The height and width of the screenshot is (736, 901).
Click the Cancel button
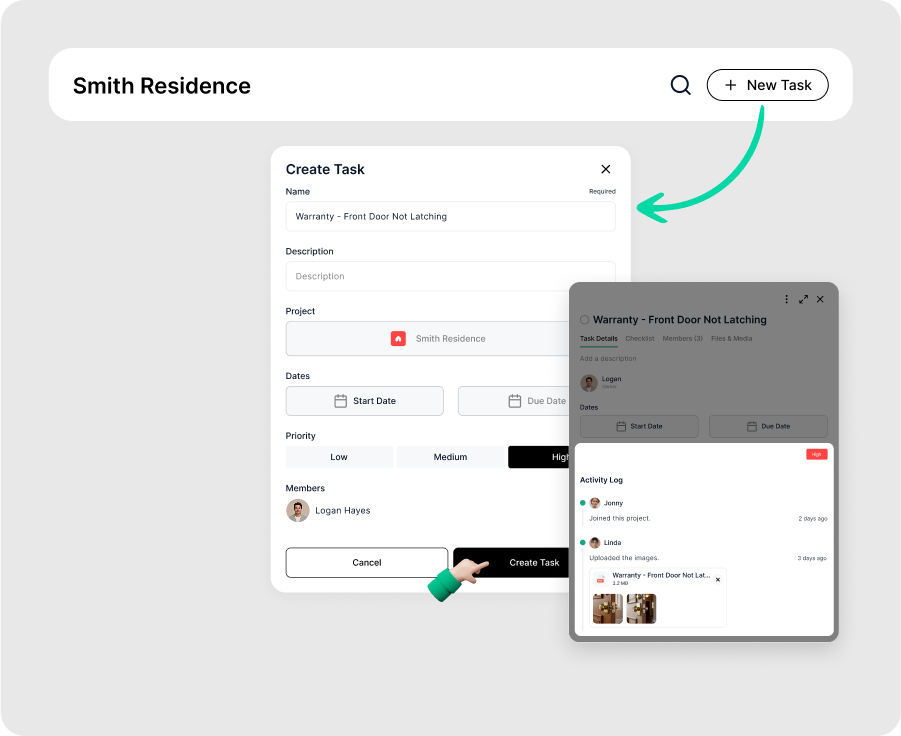pyautogui.click(x=366, y=562)
